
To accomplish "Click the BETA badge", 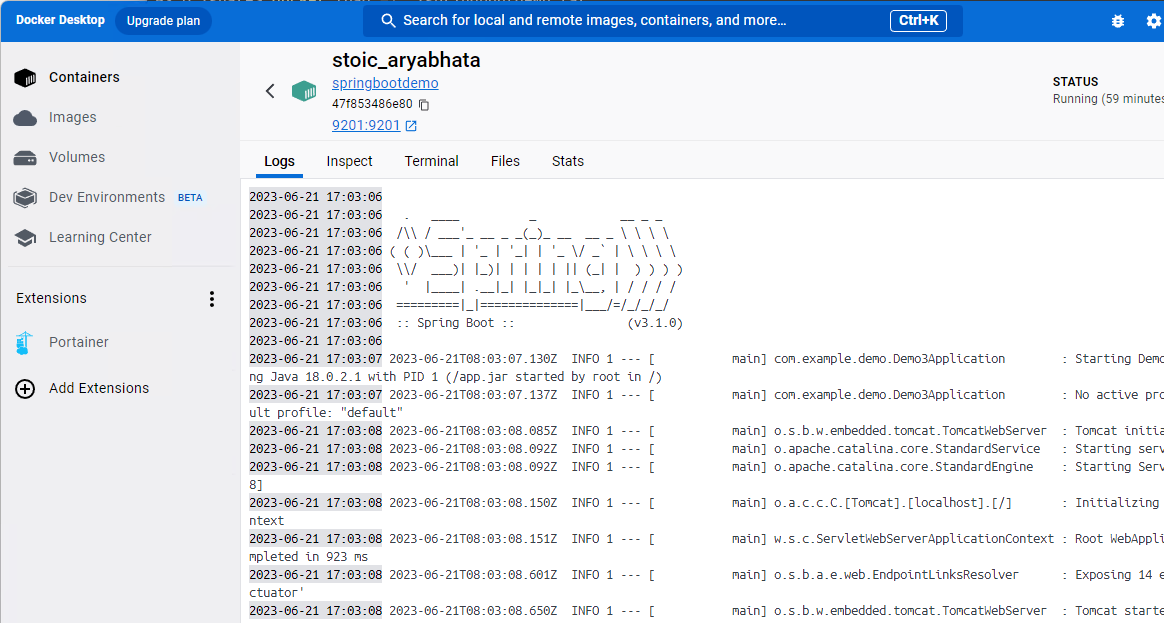I will (x=190, y=198).
